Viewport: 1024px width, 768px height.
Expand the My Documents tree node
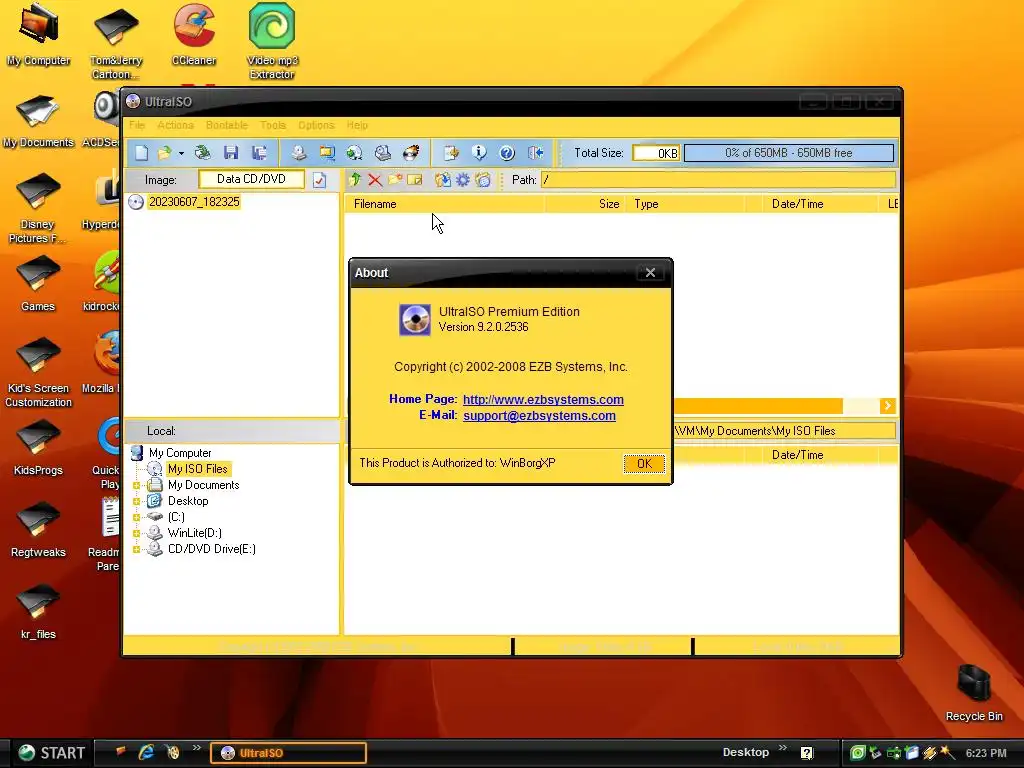[136, 485]
